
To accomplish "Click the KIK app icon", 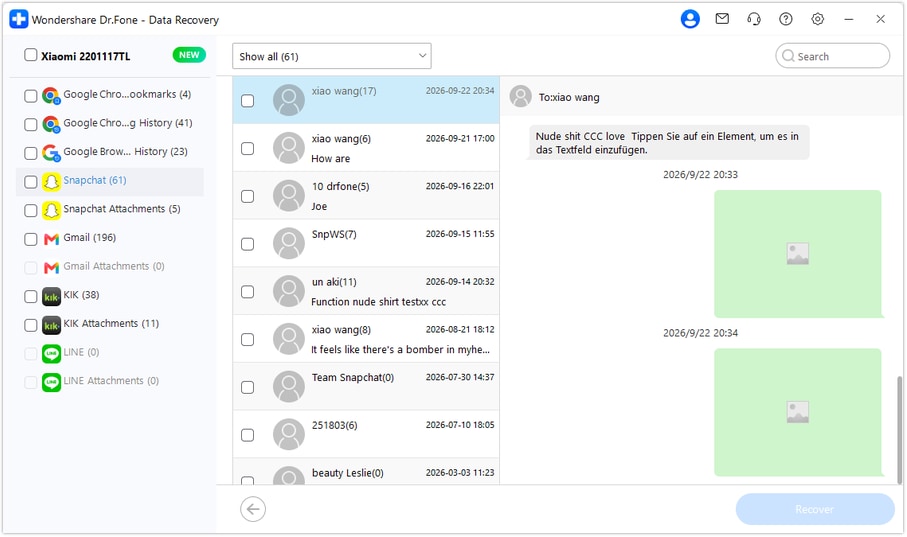I will 51,296.
